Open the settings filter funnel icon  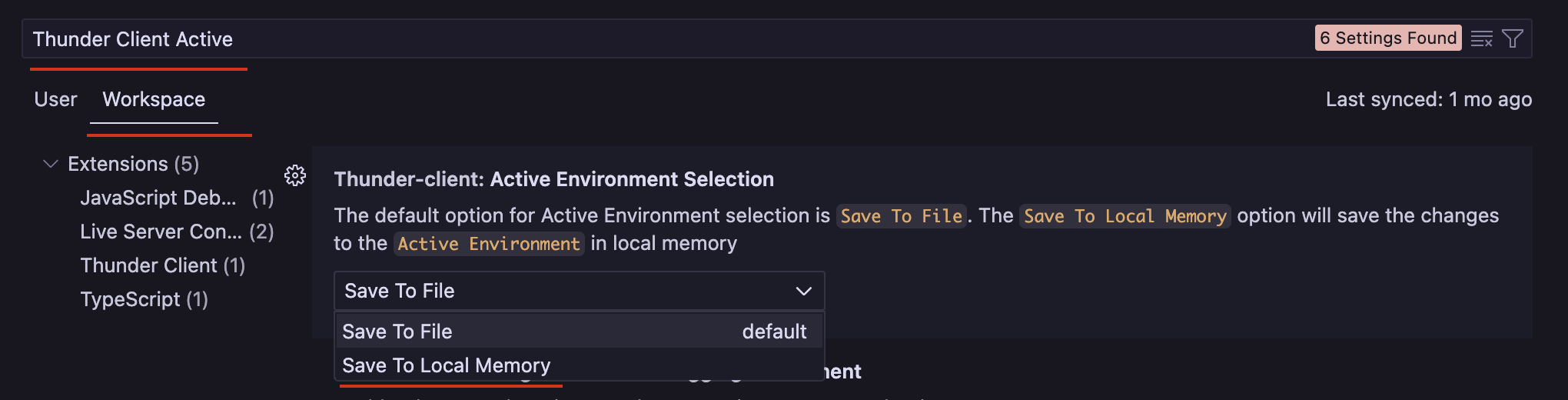pos(1513,38)
